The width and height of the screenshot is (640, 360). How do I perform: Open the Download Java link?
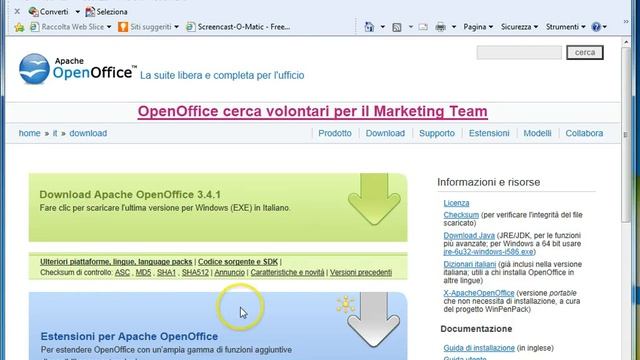tap(469, 236)
